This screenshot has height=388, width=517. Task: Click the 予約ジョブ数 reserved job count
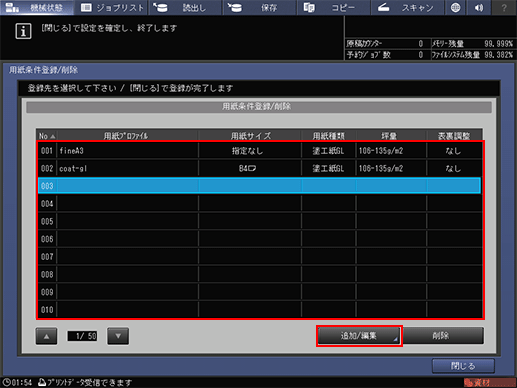(421, 55)
